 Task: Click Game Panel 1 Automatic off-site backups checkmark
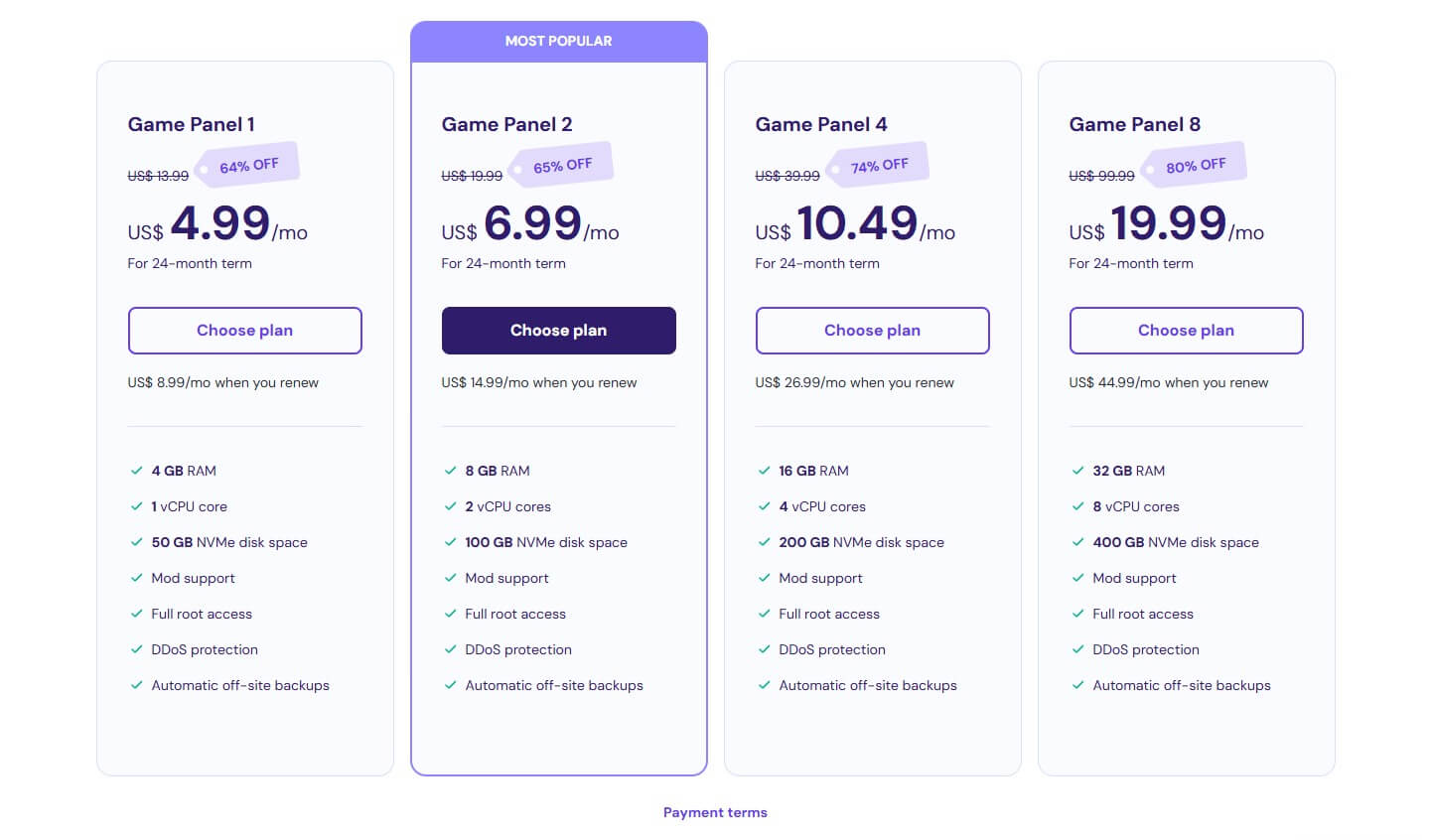click(136, 685)
